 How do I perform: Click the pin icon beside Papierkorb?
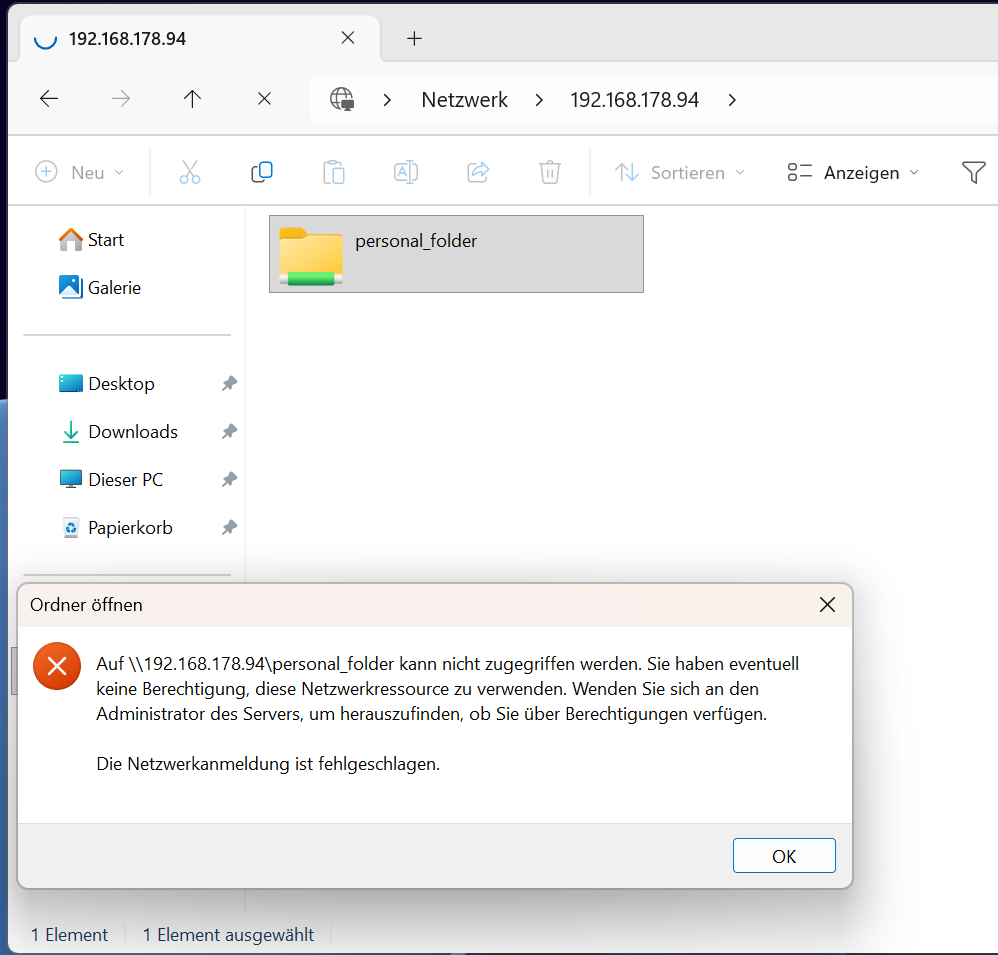point(229,528)
